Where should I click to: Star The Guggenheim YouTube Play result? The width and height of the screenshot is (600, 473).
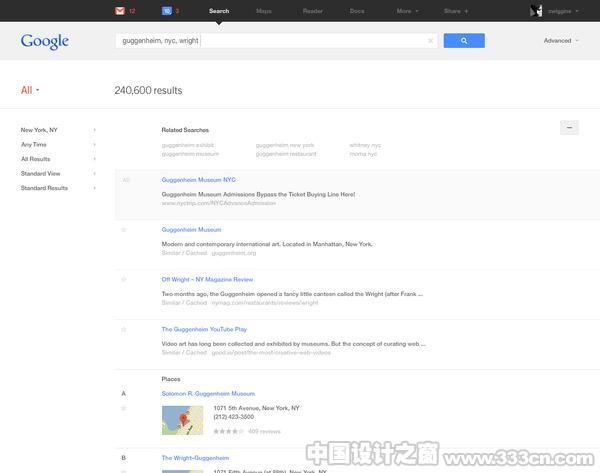(x=124, y=329)
